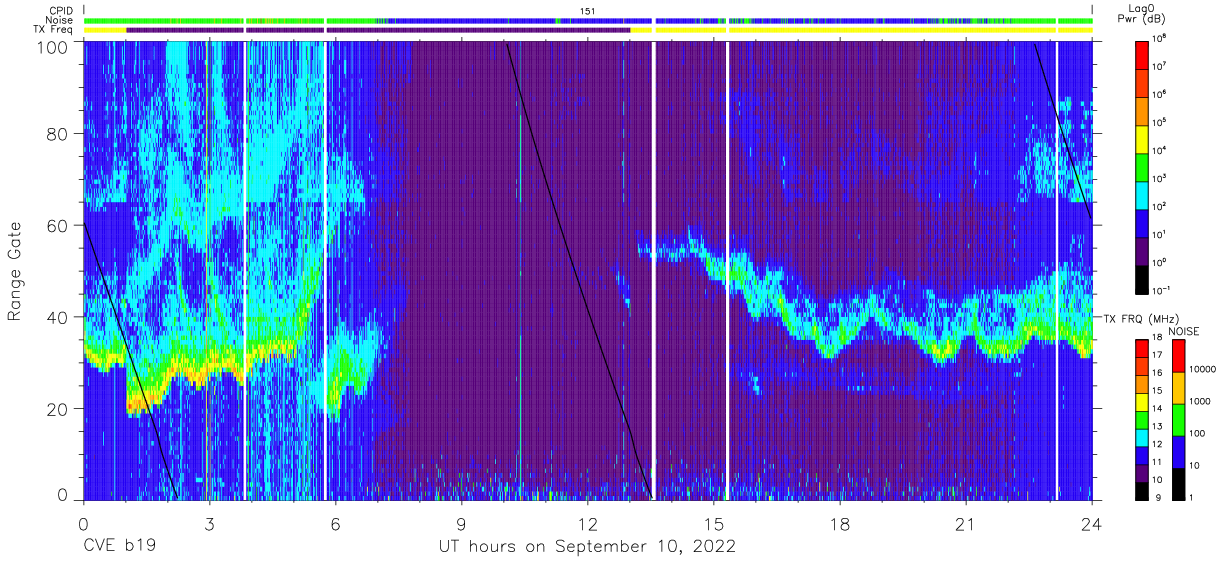Click the white data gap just after 15 UT
This screenshot has height=567, width=1228.
tap(727, 270)
